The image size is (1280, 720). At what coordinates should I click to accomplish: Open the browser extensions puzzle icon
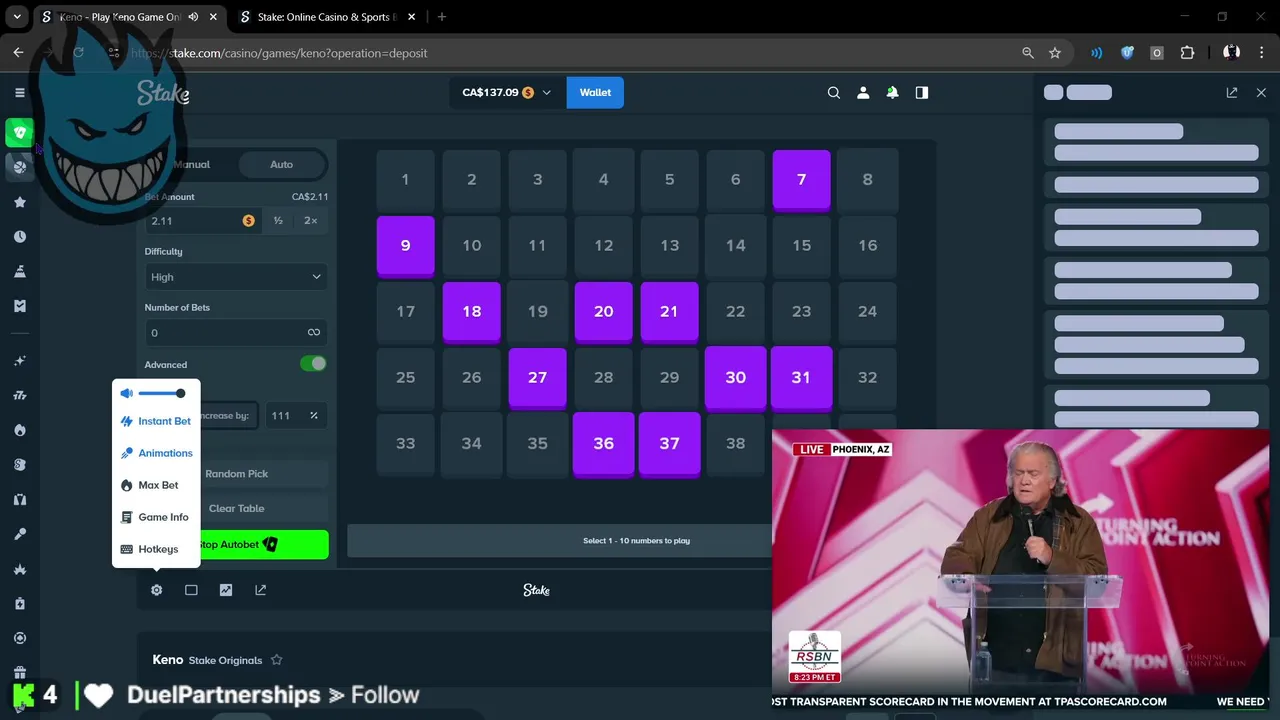[x=1187, y=53]
